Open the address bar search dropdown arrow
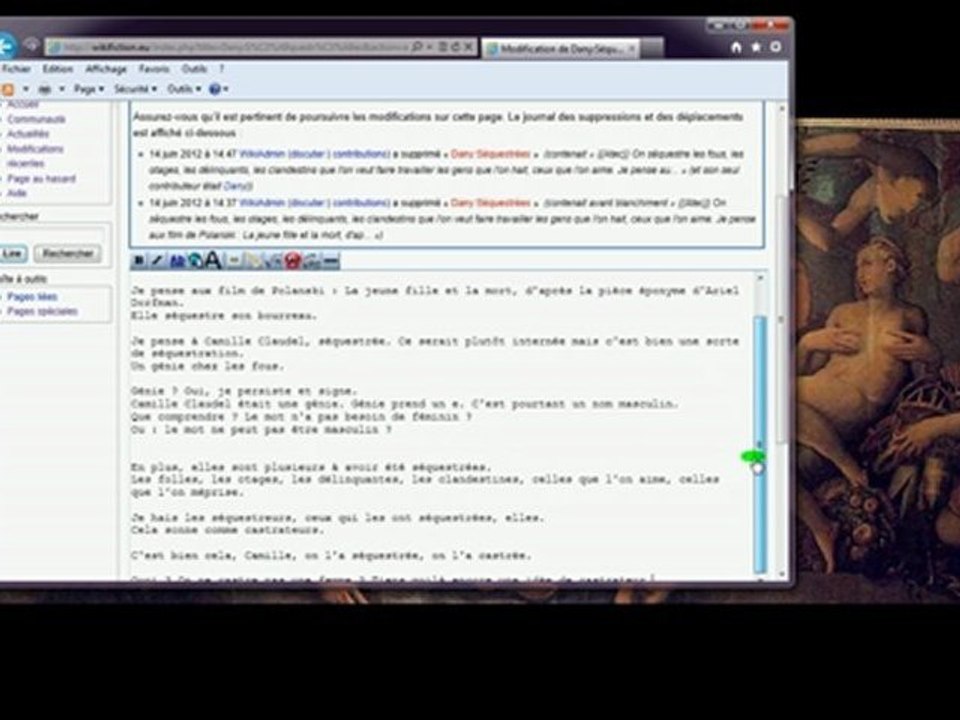 pyautogui.click(x=429, y=47)
